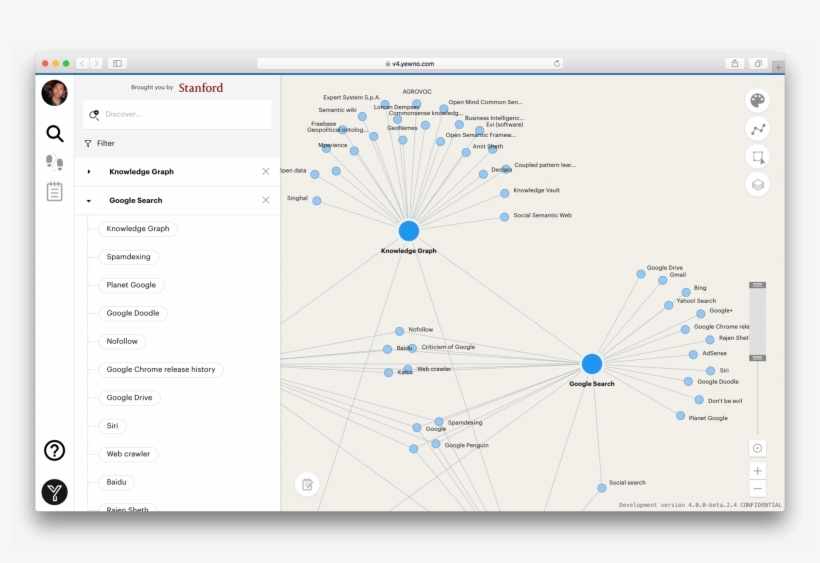This screenshot has height=563, width=820.
Task: Expand the Knowledge Graph list entry
Action: coord(89,171)
